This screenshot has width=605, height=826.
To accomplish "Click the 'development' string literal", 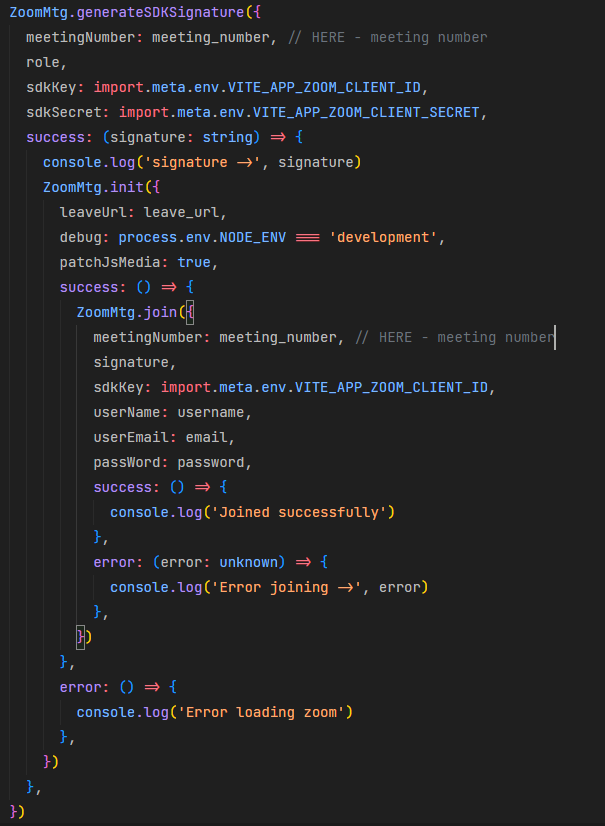I will click(x=383, y=237).
